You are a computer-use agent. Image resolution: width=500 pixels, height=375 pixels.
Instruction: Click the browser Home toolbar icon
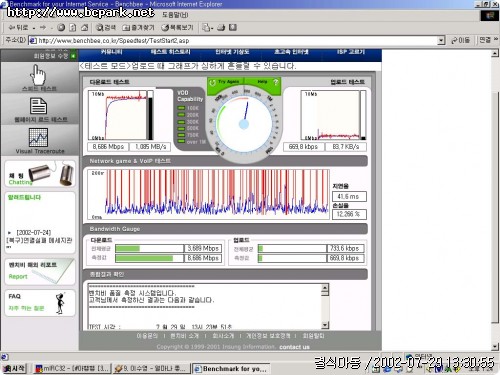tap(84, 28)
